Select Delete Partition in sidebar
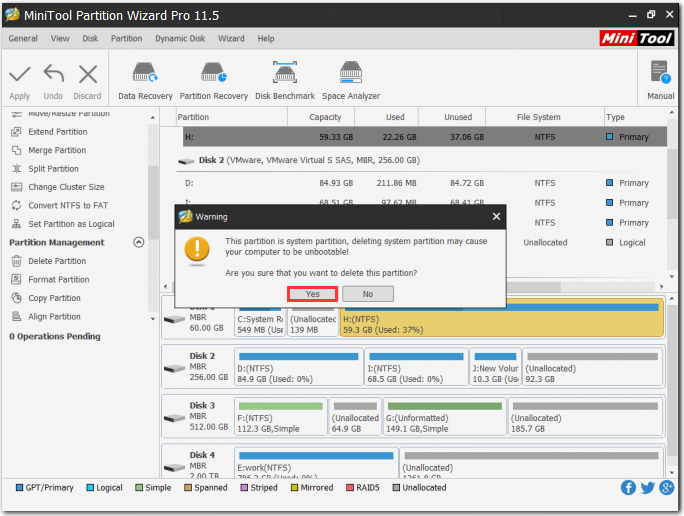This screenshot has width=684, height=516. [x=57, y=261]
